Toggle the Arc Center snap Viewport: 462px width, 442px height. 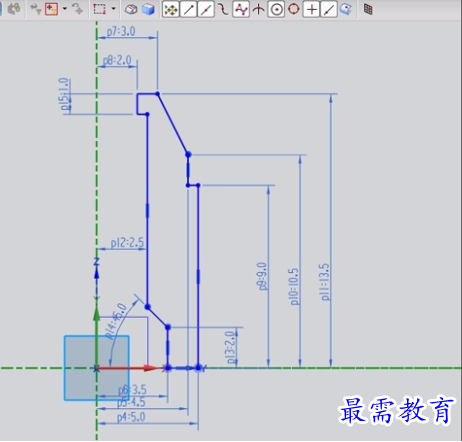pyautogui.click(x=276, y=10)
